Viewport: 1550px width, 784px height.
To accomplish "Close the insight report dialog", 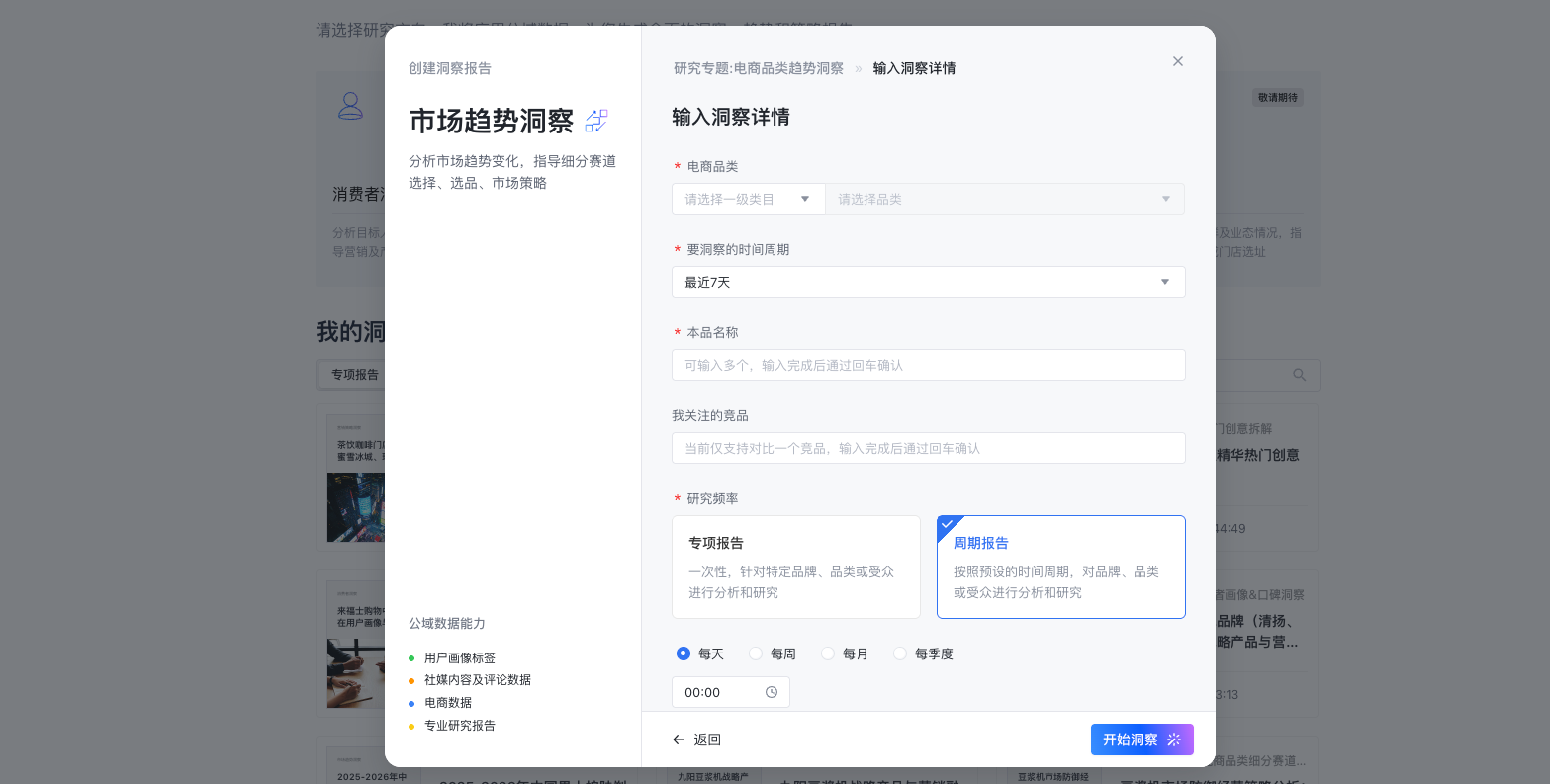I will coord(1177,61).
